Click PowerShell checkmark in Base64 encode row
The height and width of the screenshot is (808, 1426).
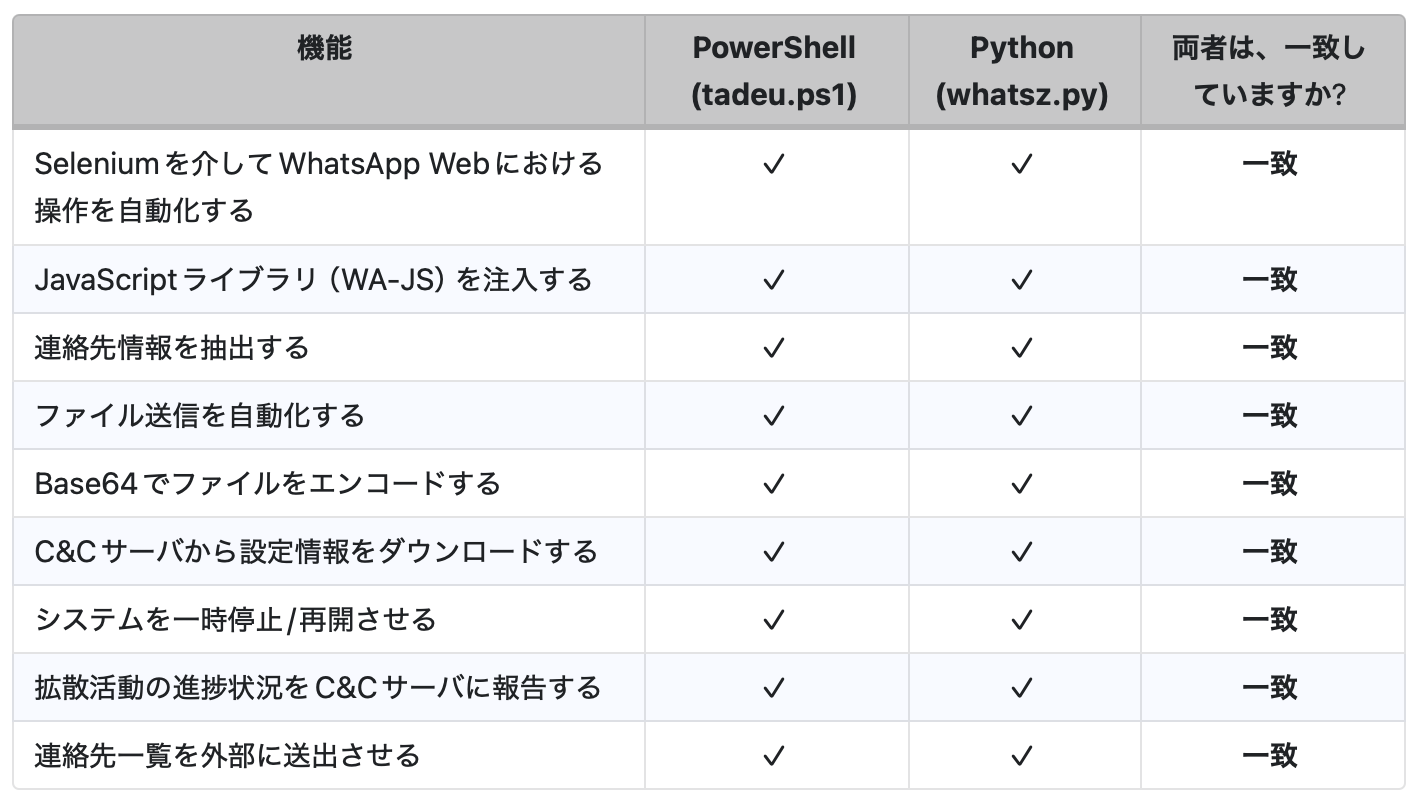click(773, 484)
